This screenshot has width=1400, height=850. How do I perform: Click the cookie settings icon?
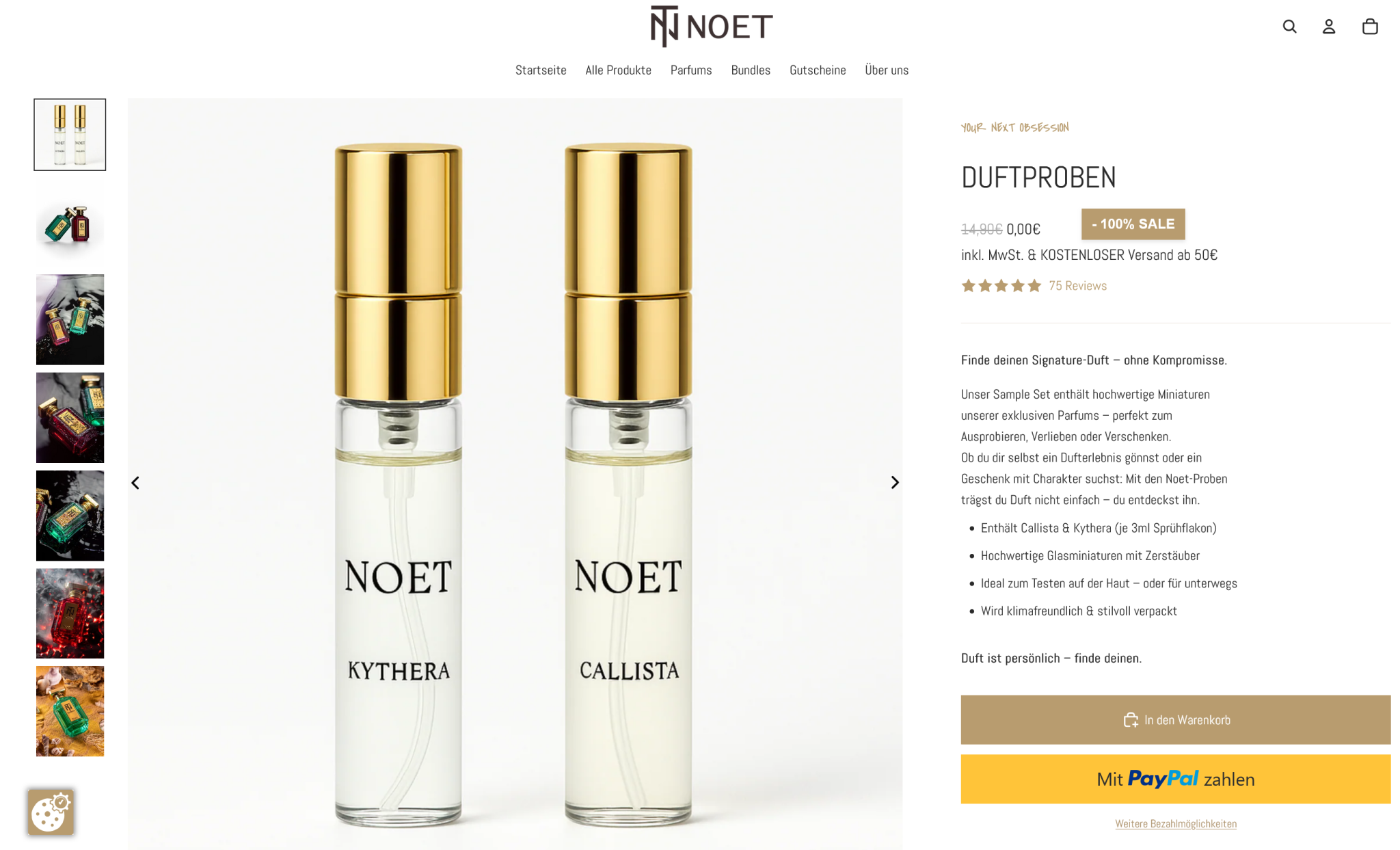tap(51, 812)
